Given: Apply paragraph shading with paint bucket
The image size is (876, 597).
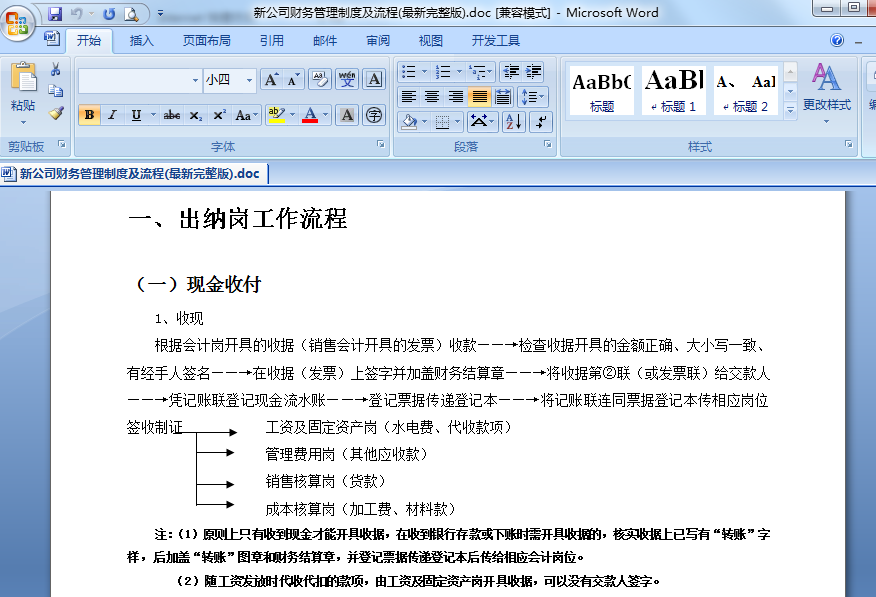Looking at the screenshot, I should 410,122.
